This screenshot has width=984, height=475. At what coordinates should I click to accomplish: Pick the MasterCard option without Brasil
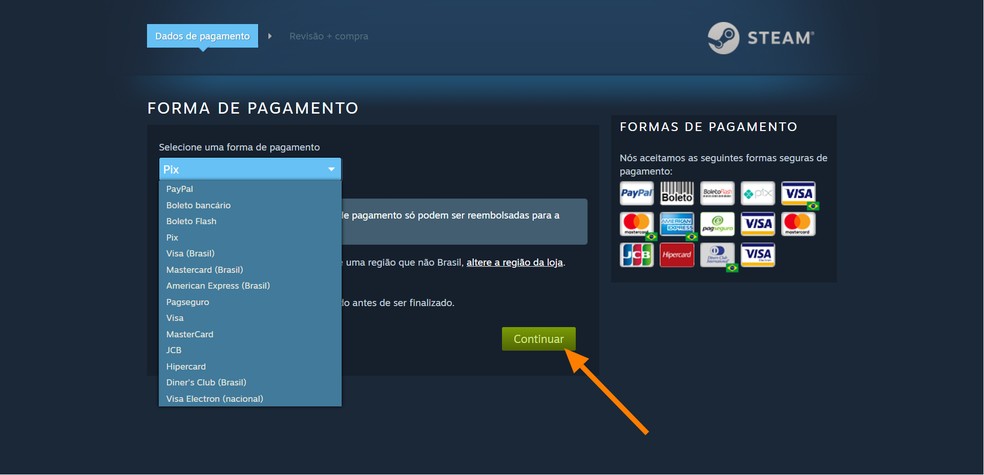point(250,334)
